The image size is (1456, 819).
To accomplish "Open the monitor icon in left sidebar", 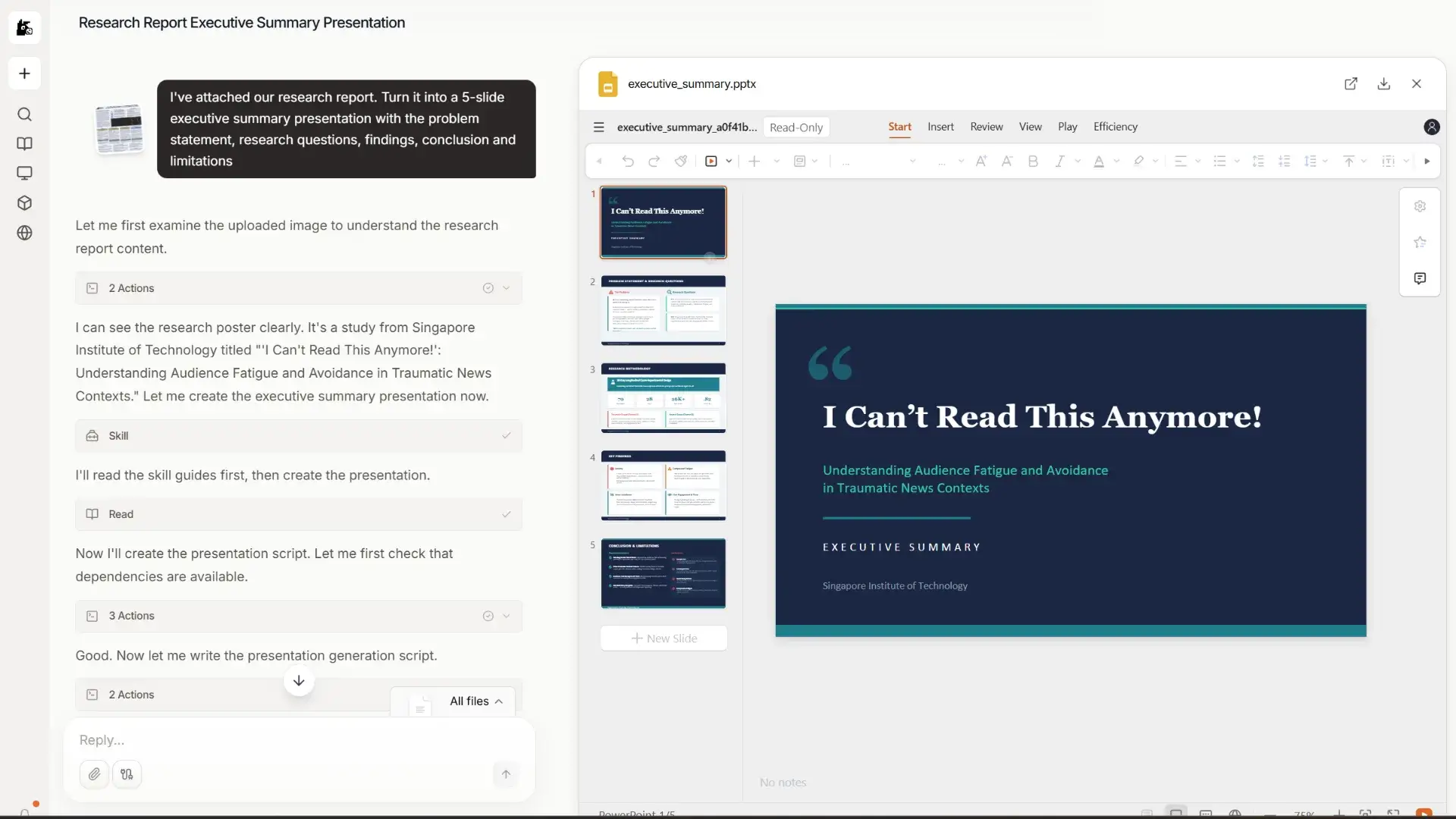I will click(24, 174).
